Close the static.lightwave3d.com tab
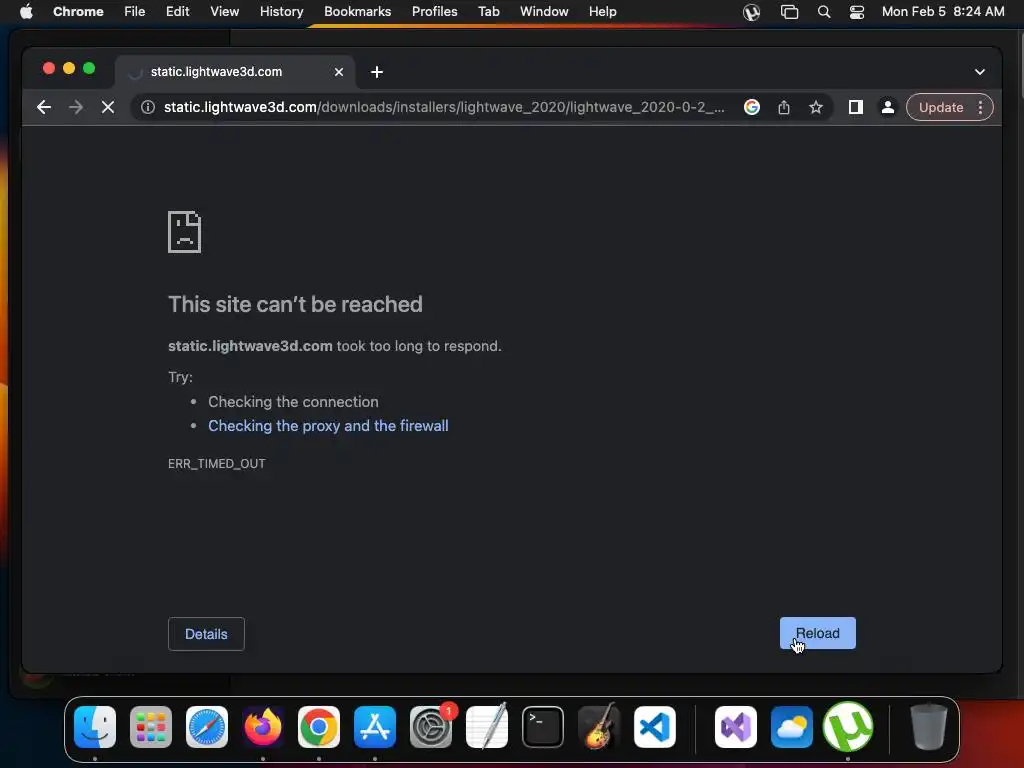This screenshot has width=1024, height=768. click(x=339, y=72)
